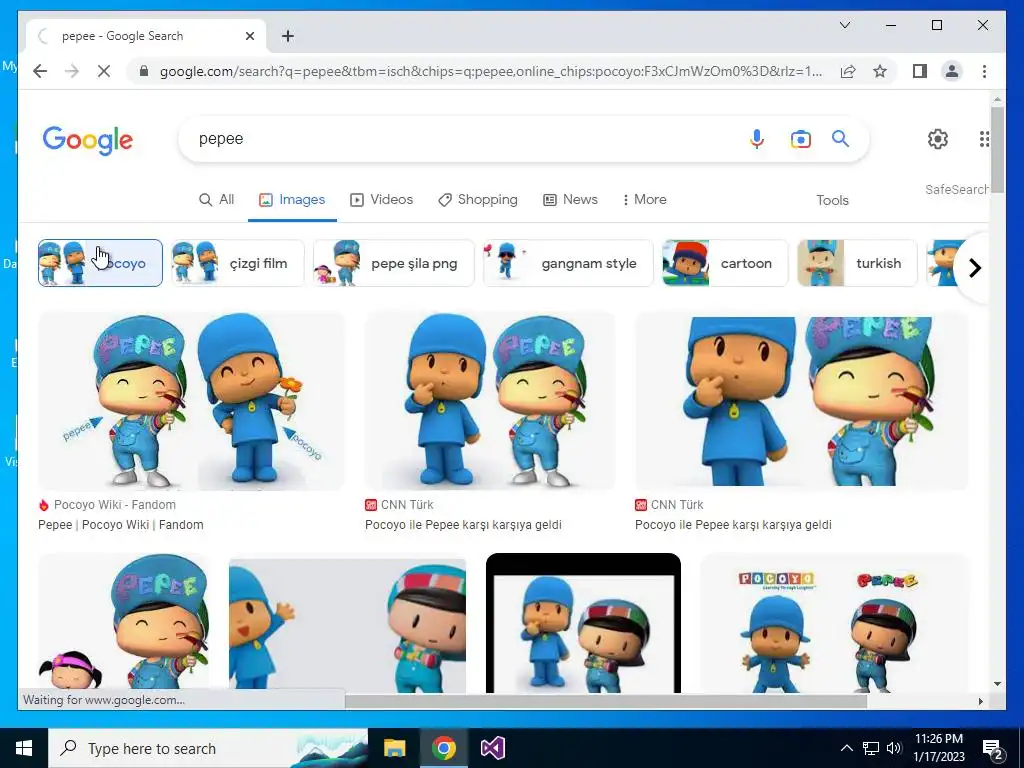Go forward using browser forward arrow
This screenshot has width=1024, height=768.
pyautogui.click(x=72, y=71)
